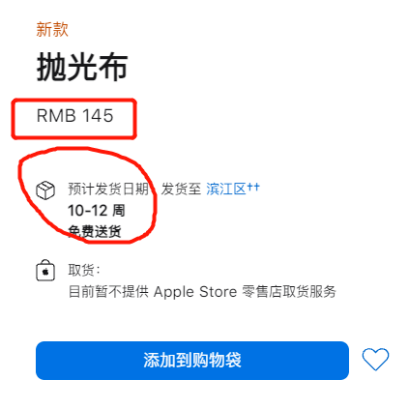Click the orange 新款 label

52,29
